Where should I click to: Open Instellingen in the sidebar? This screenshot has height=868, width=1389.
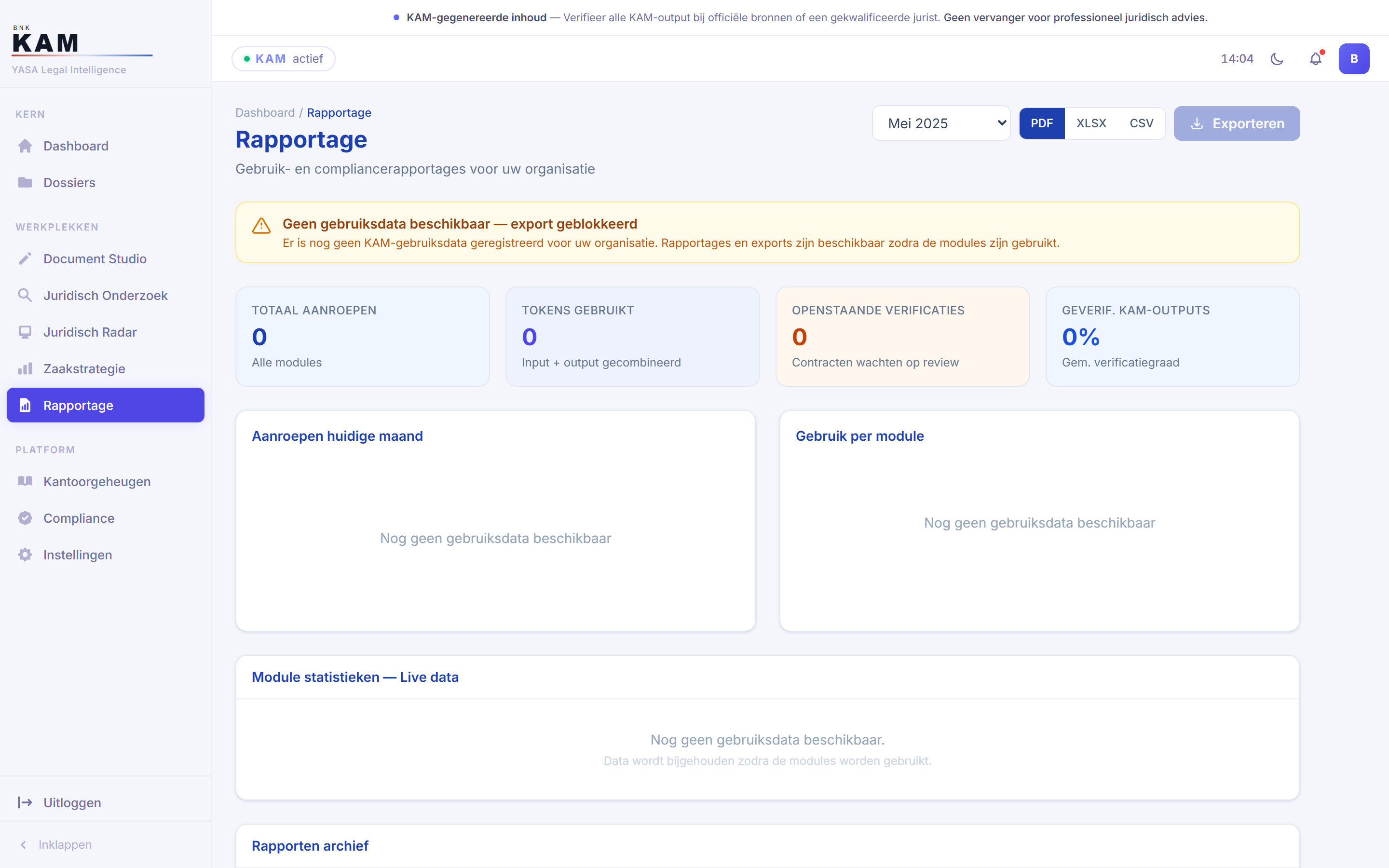(106, 555)
